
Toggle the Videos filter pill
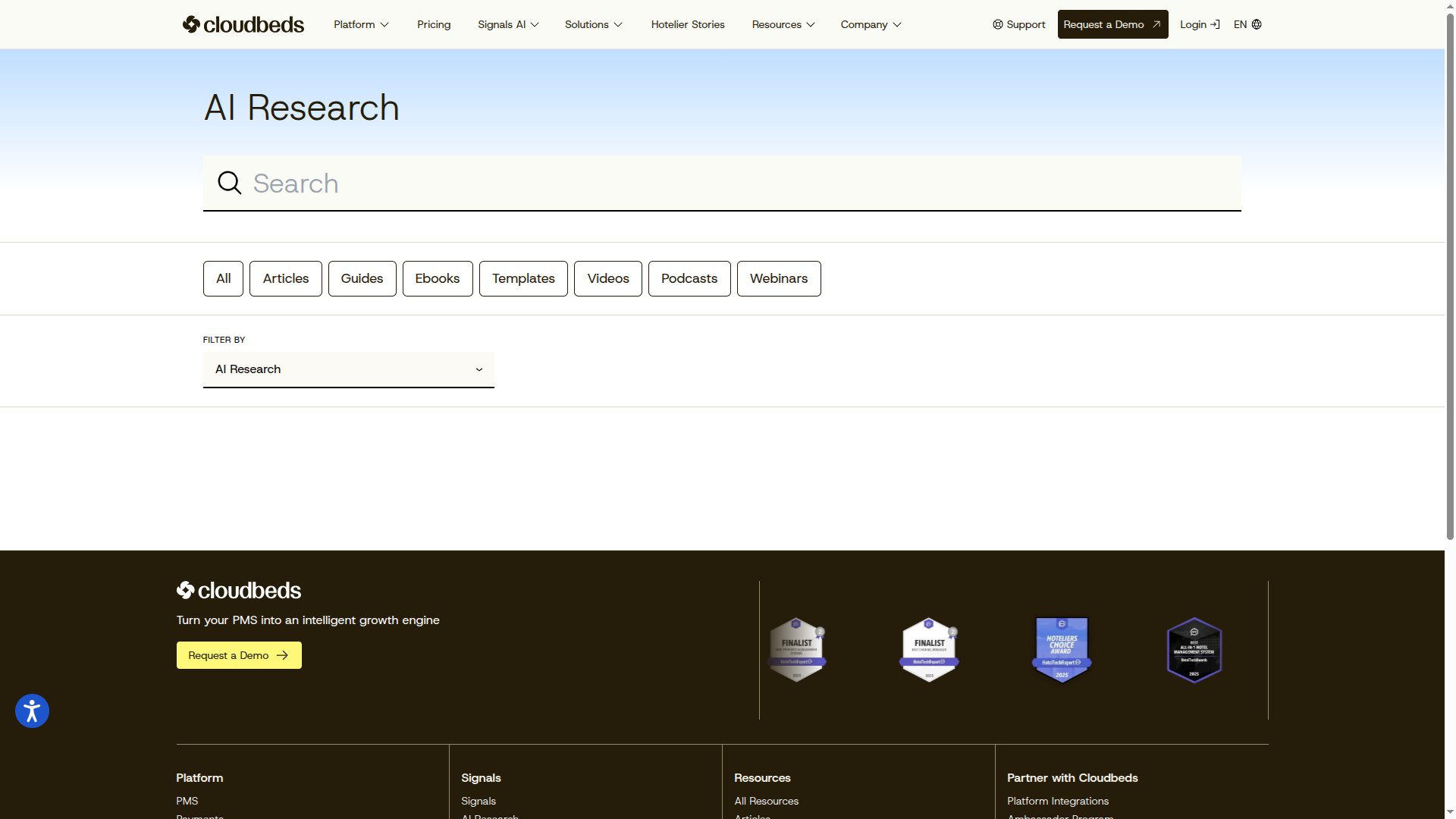point(607,278)
